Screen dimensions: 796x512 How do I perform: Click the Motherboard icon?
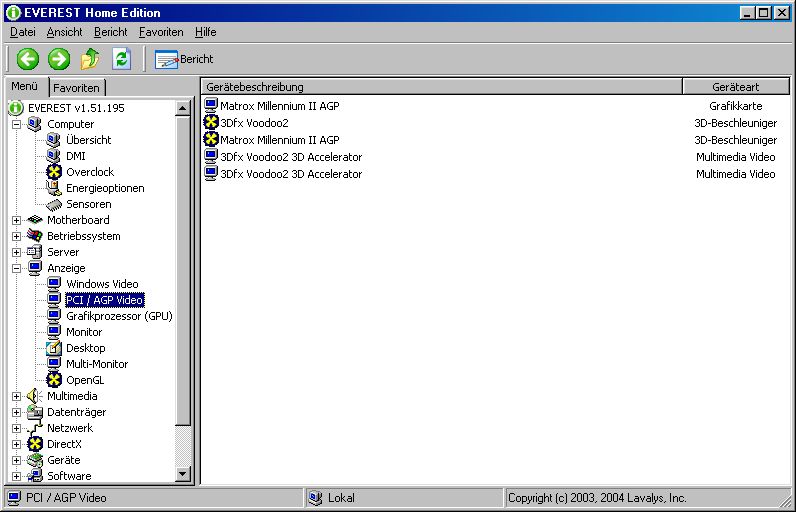click(x=35, y=220)
